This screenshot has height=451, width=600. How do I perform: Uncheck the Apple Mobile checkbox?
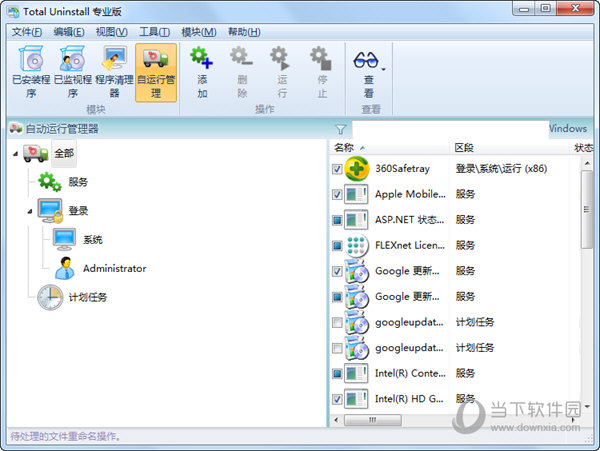click(337, 194)
